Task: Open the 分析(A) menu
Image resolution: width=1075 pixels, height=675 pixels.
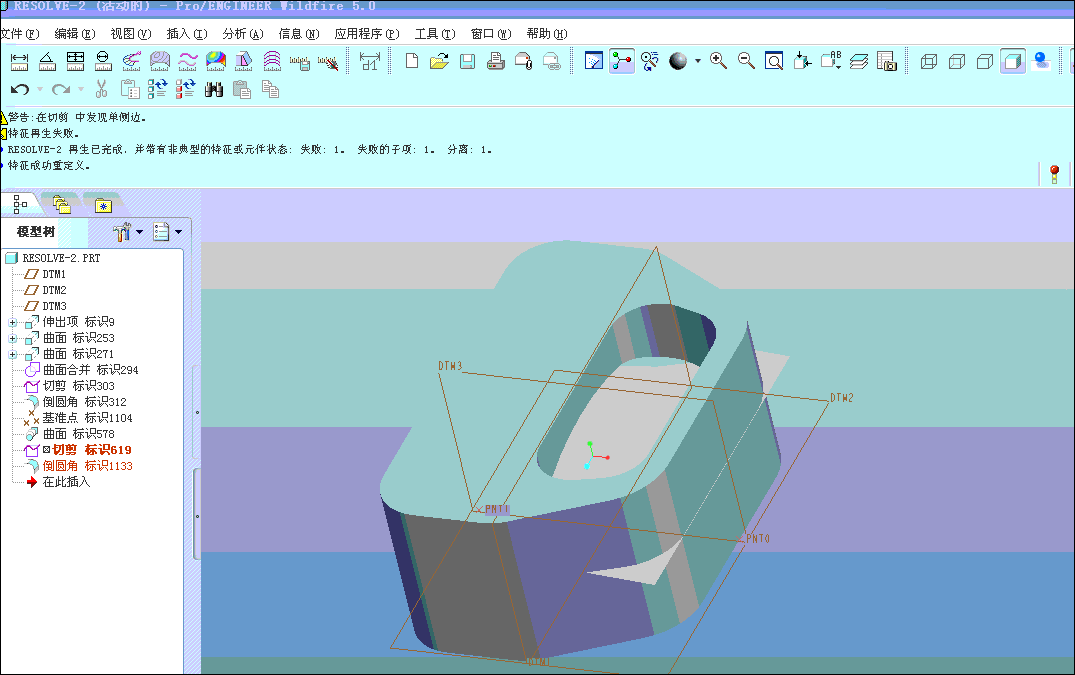Action: (243, 34)
